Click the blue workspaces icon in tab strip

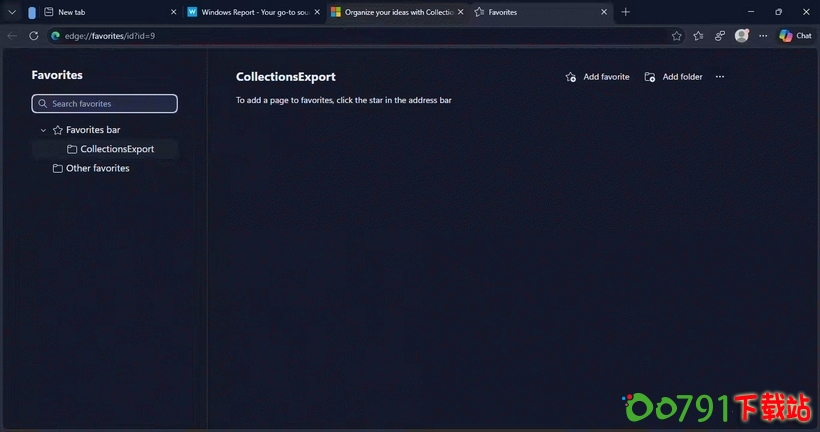32,12
